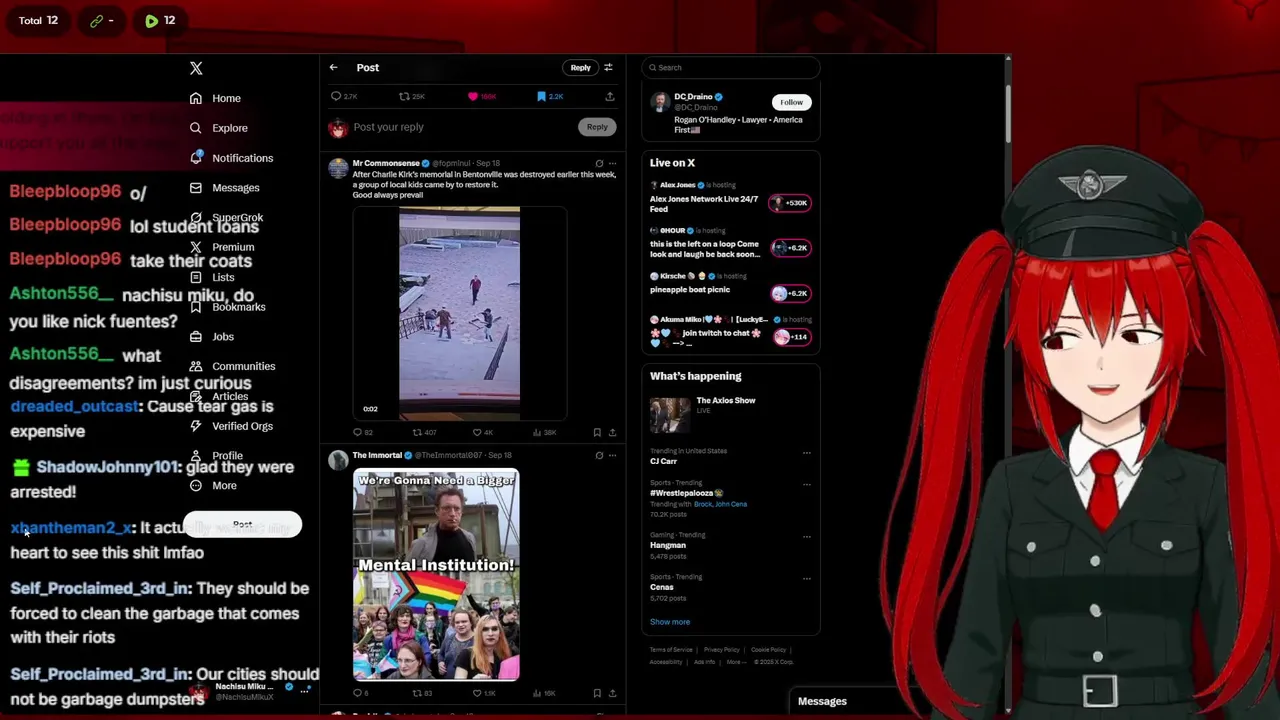Image resolution: width=1280 pixels, height=720 pixels.
Task: Open Messages envelope in sidebar
Action: click(196, 187)
